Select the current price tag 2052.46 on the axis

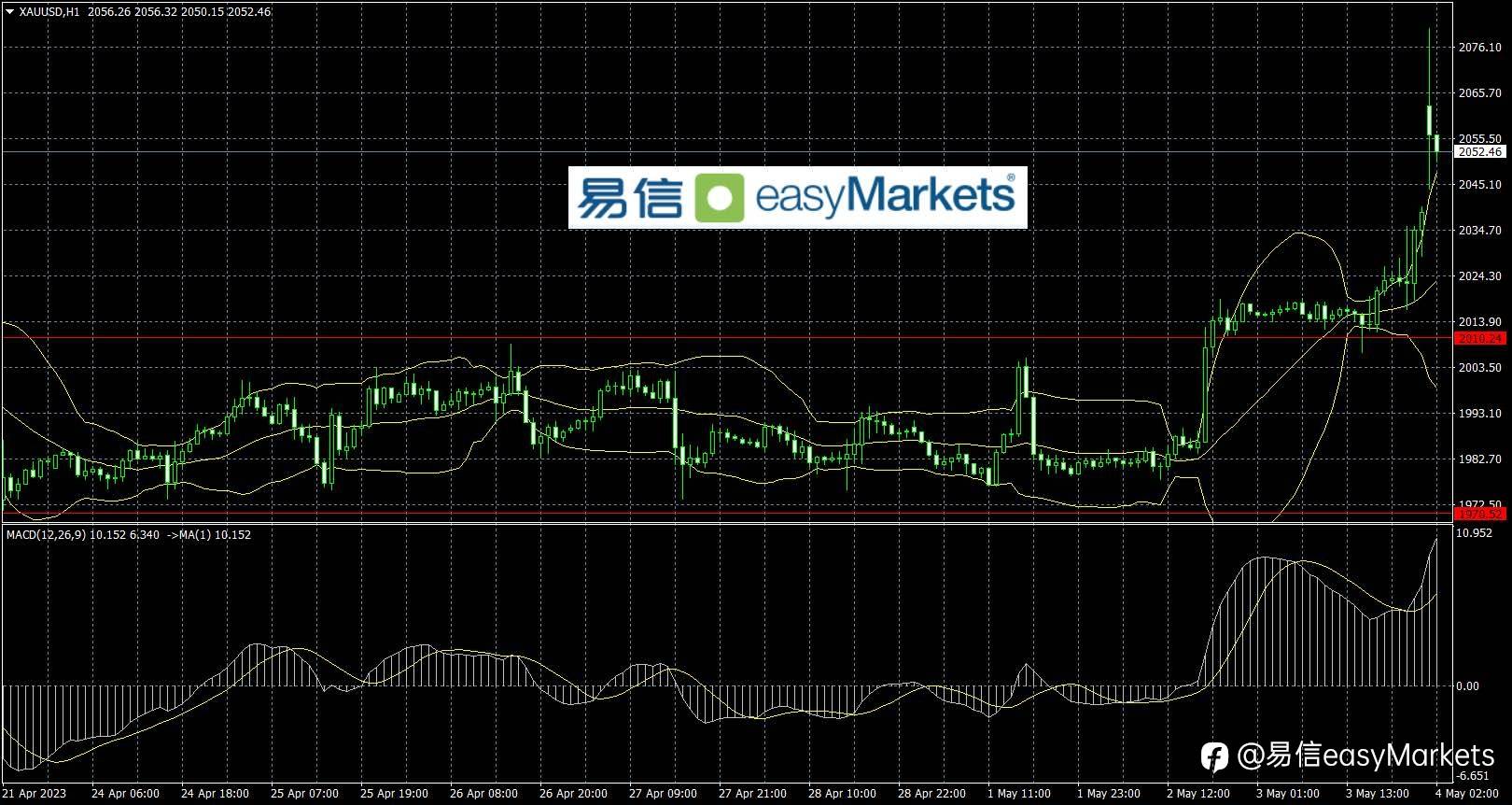coord(1480,151)
